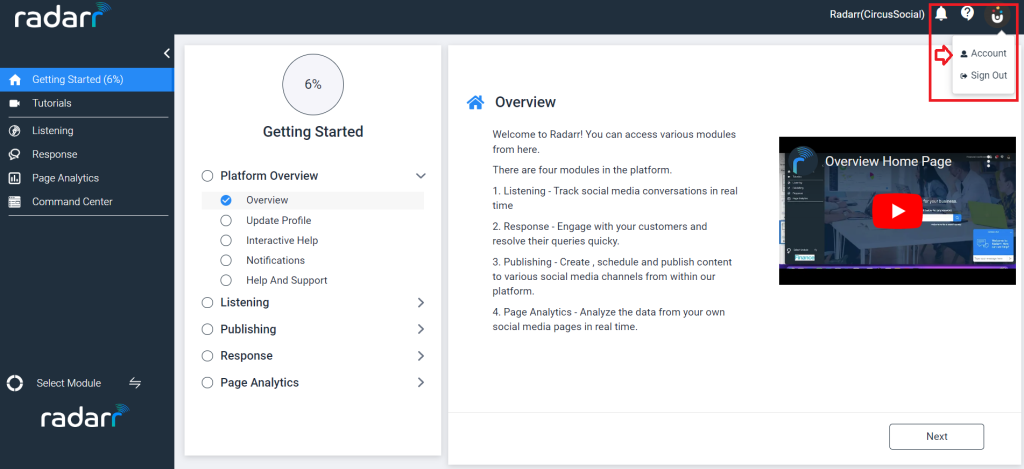Screen dimensions: 1024x469
Task: Click the person icon next to Account
Action: click(963, 54)
